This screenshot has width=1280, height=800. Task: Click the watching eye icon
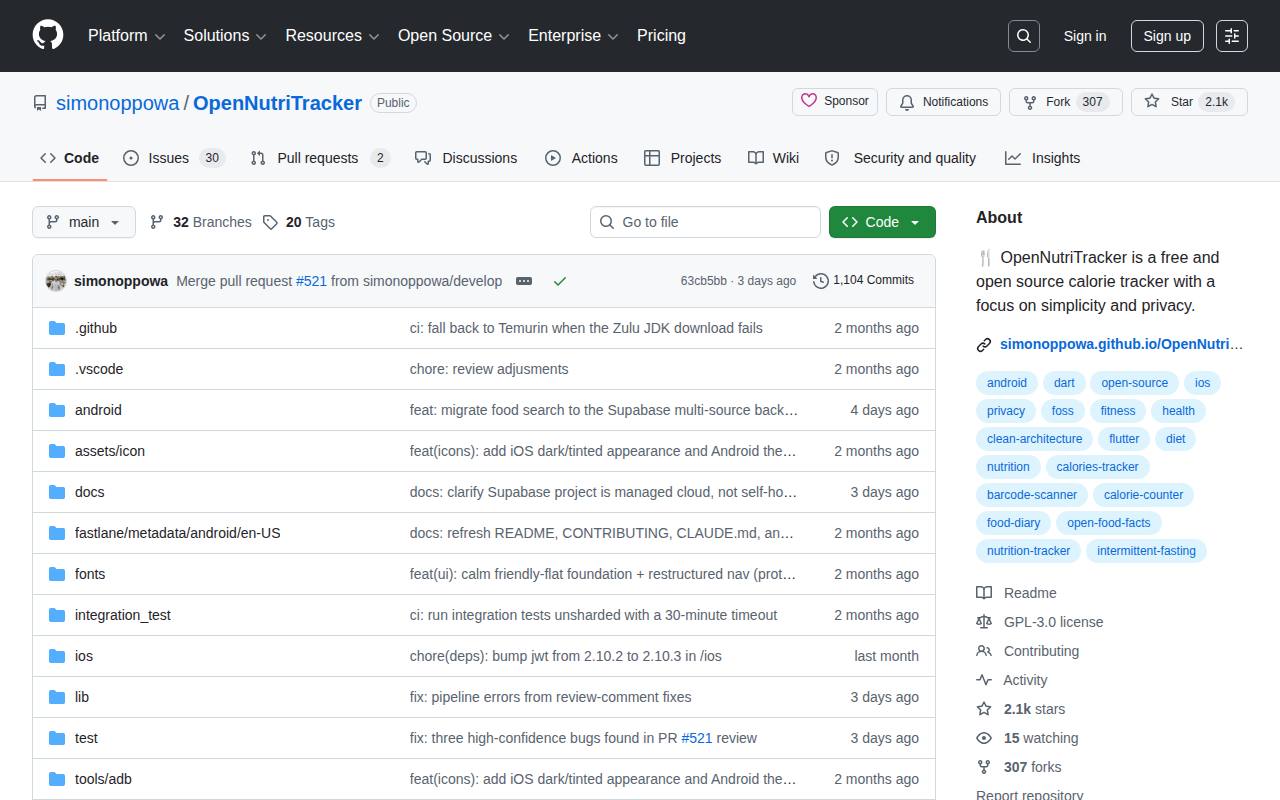tap(984, 738)
